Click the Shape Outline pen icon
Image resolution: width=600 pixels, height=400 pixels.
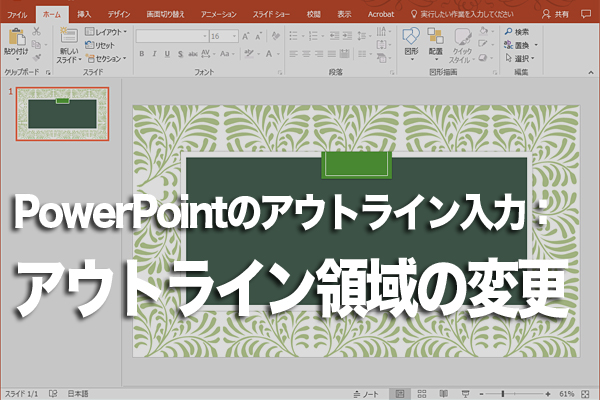pos(483,44)
